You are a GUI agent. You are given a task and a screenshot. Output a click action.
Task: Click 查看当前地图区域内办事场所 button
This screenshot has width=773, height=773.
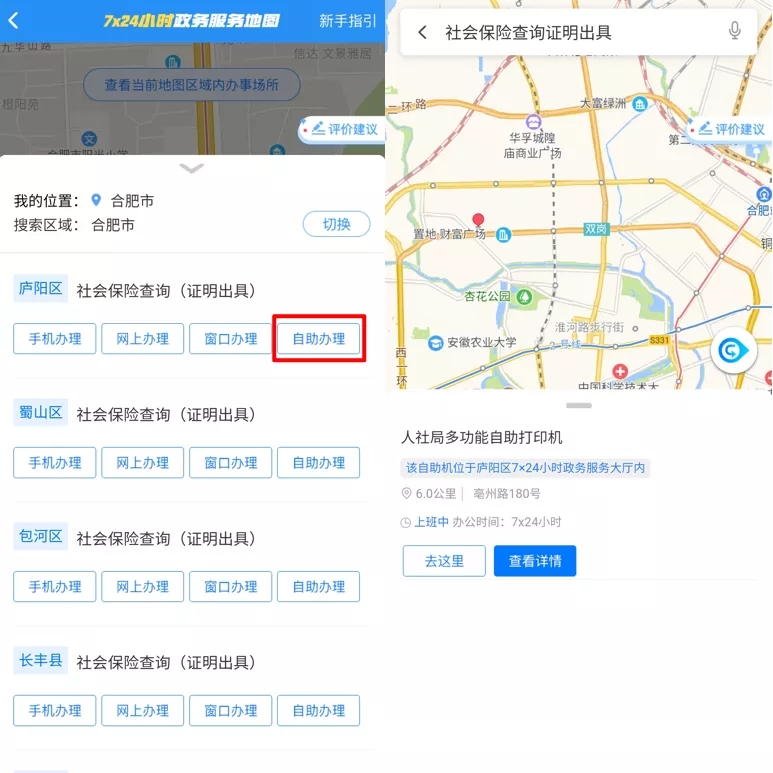click(191, 85)
